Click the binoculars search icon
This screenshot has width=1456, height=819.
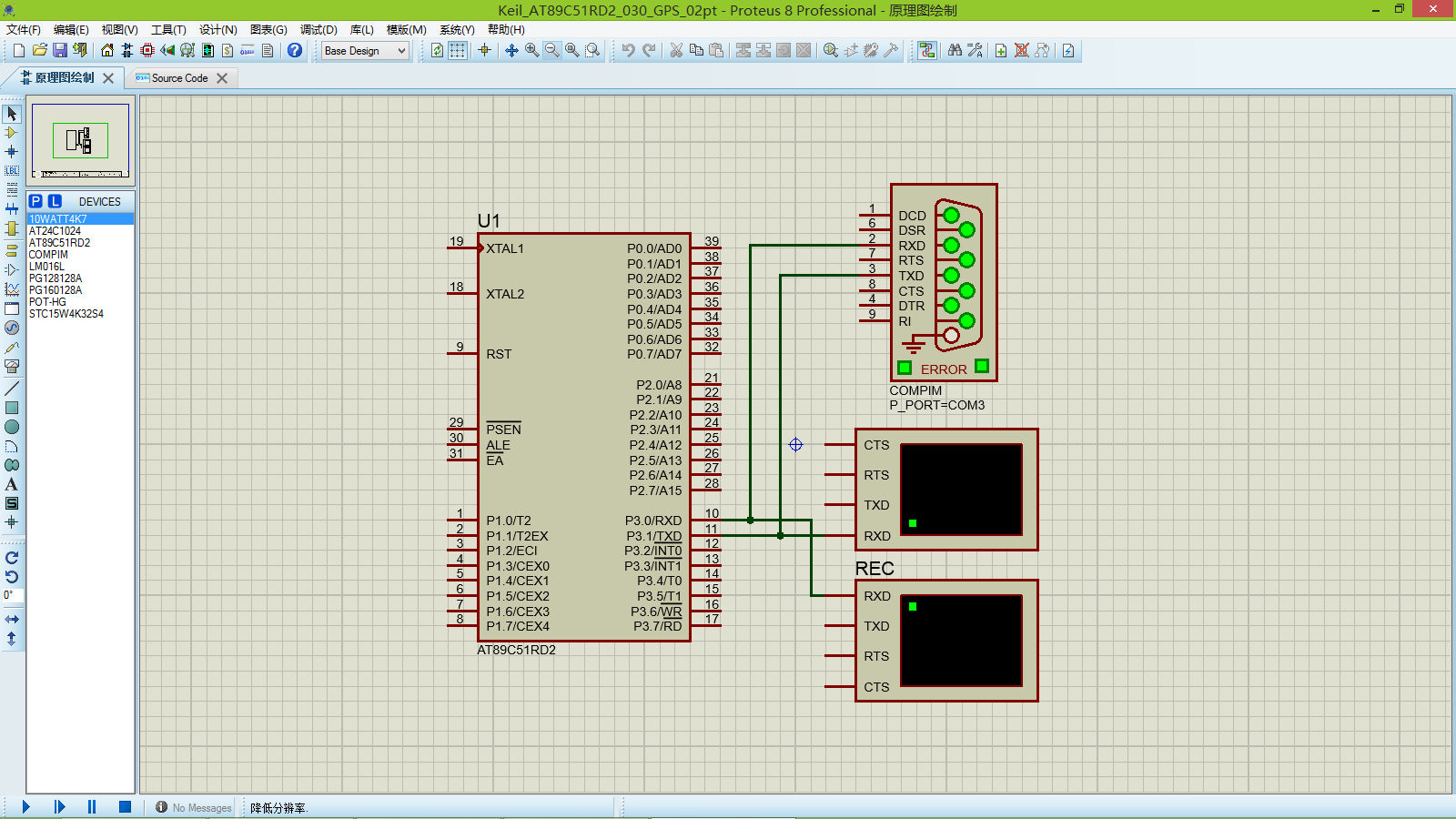tap(955, 50)
